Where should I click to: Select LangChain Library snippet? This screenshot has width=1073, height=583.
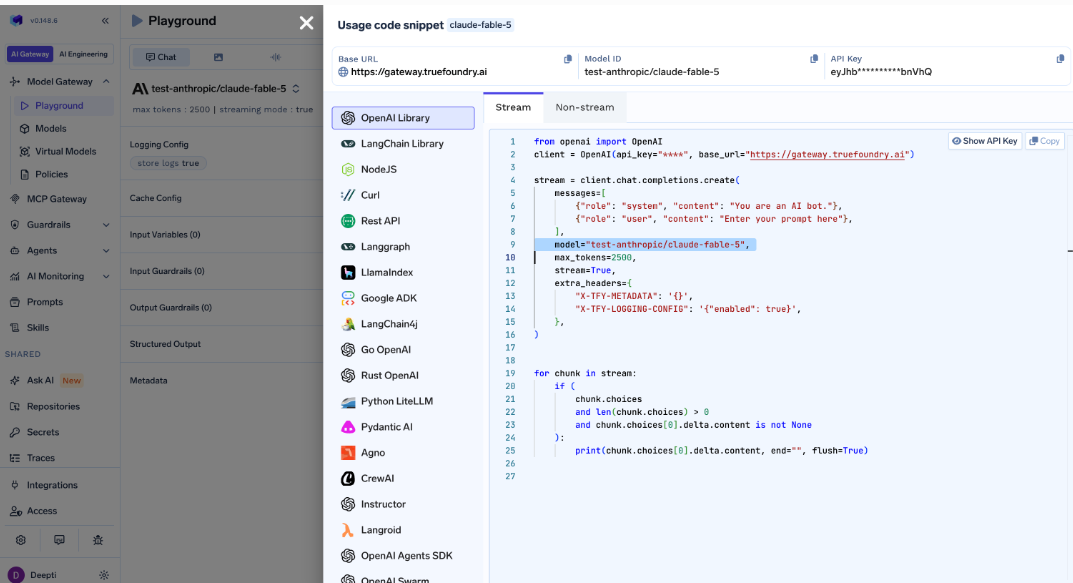click(403, 144)
